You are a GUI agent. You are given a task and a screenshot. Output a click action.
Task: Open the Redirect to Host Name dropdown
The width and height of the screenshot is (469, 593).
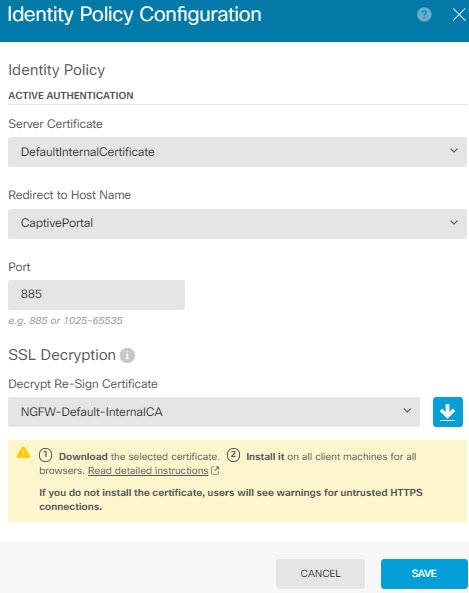[237, 223]
